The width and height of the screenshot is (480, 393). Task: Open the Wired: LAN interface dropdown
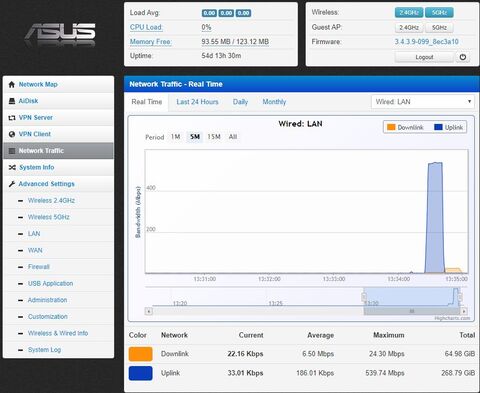click(x=423, y=102)
